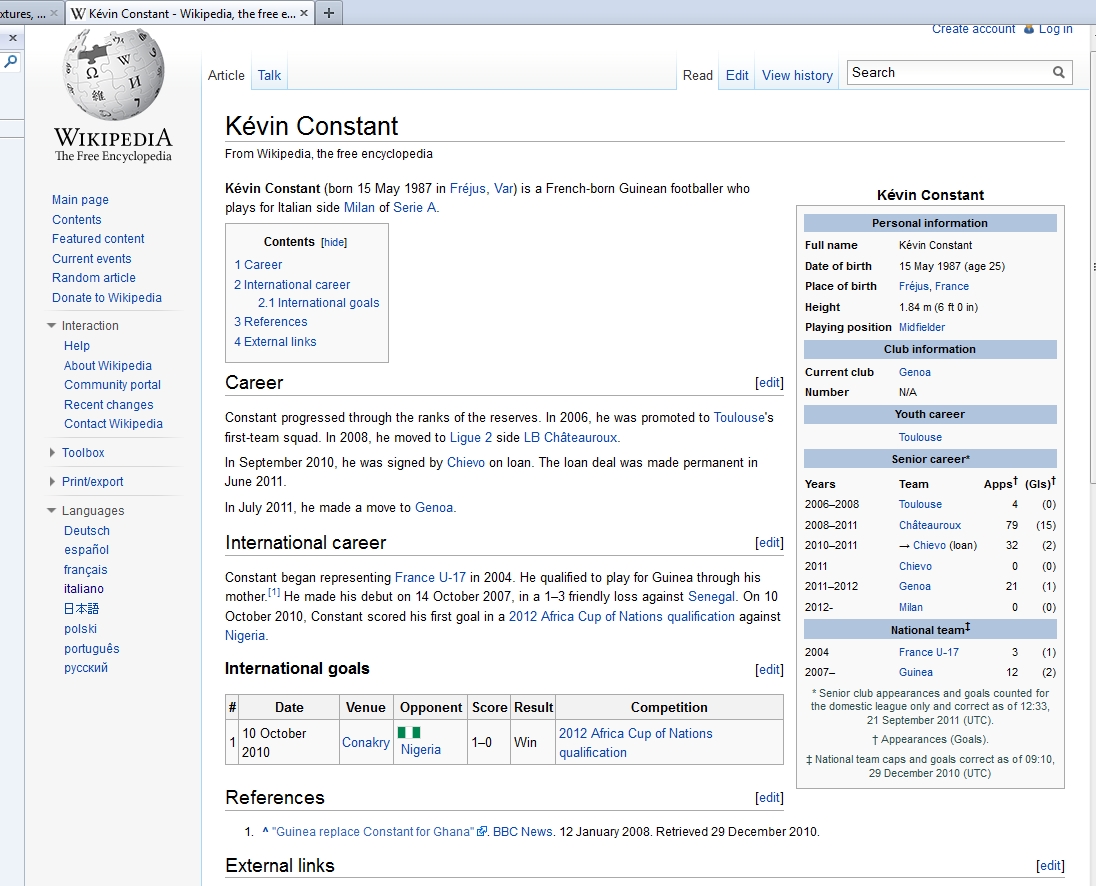The image size is (1096, 886).
Task: Open the polski language version
Action: pyautogui.click(x=80, y=629)
